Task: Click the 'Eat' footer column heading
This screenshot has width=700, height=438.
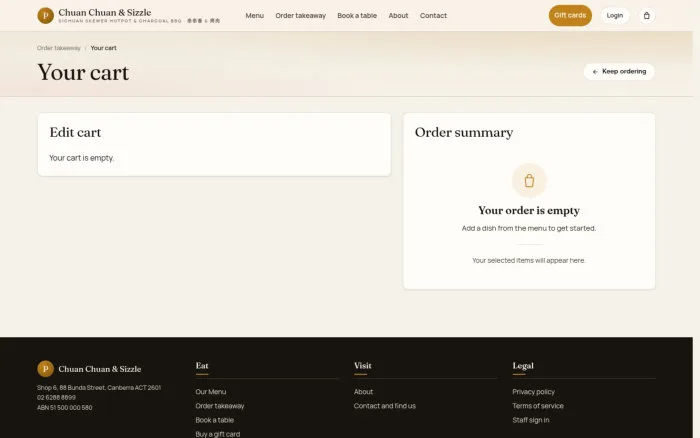Action: coord(202,366)
